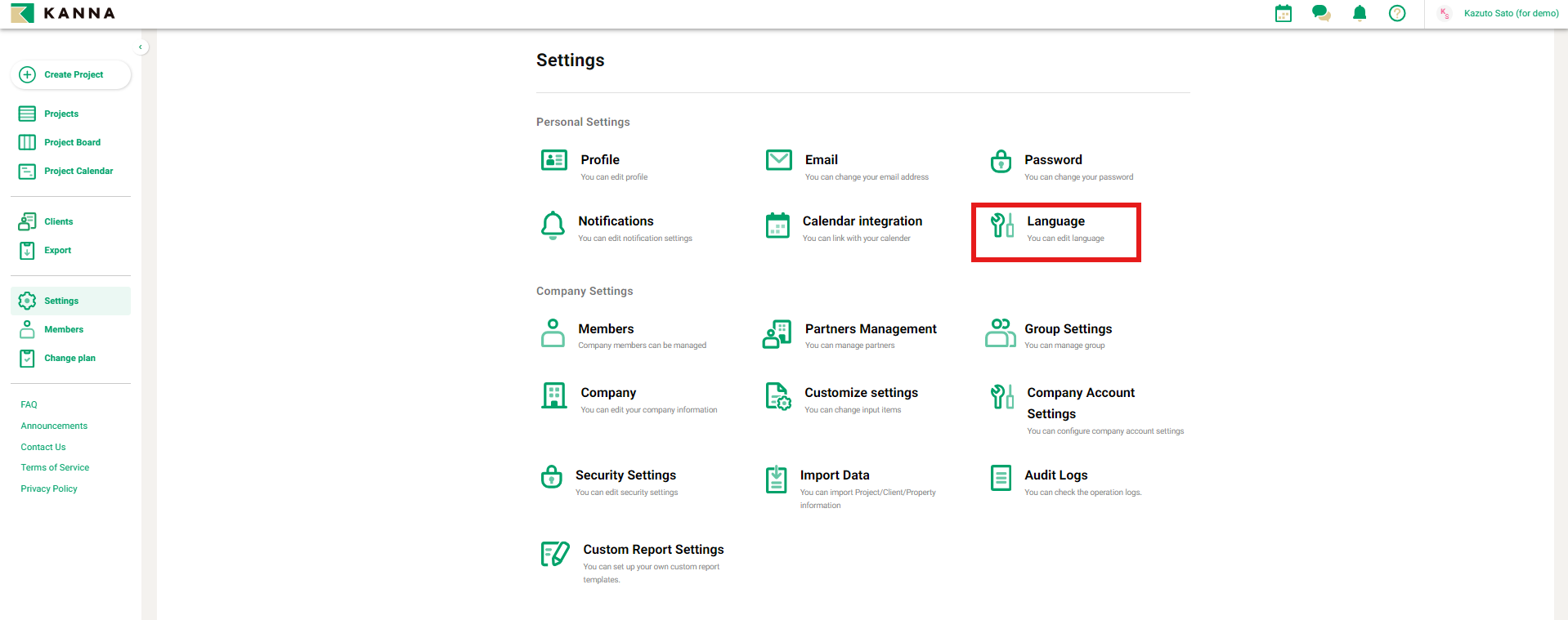Open the Kazuto Sato user menu
Viewport: 1568px width, 620px height.
pyautogui.click(x=1499, y=13)
